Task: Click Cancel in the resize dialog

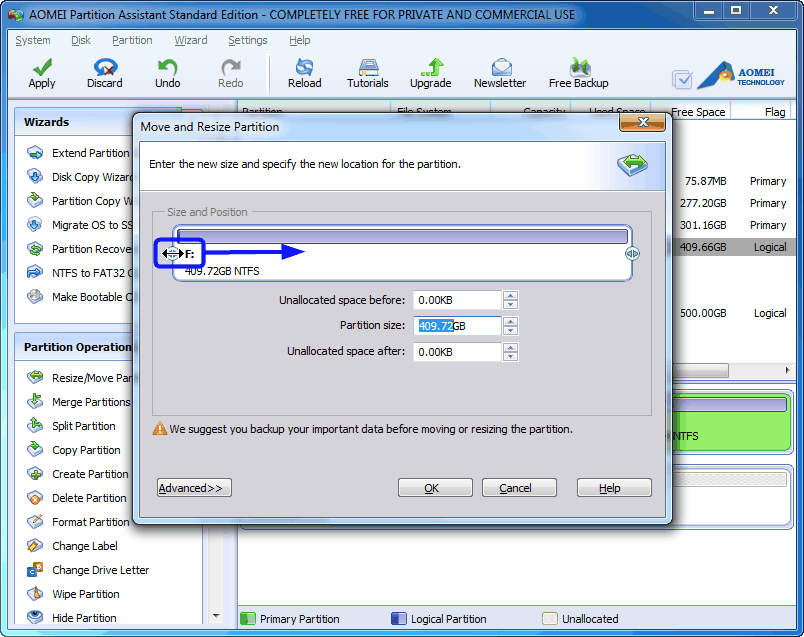Action: (x=519, y=488)
